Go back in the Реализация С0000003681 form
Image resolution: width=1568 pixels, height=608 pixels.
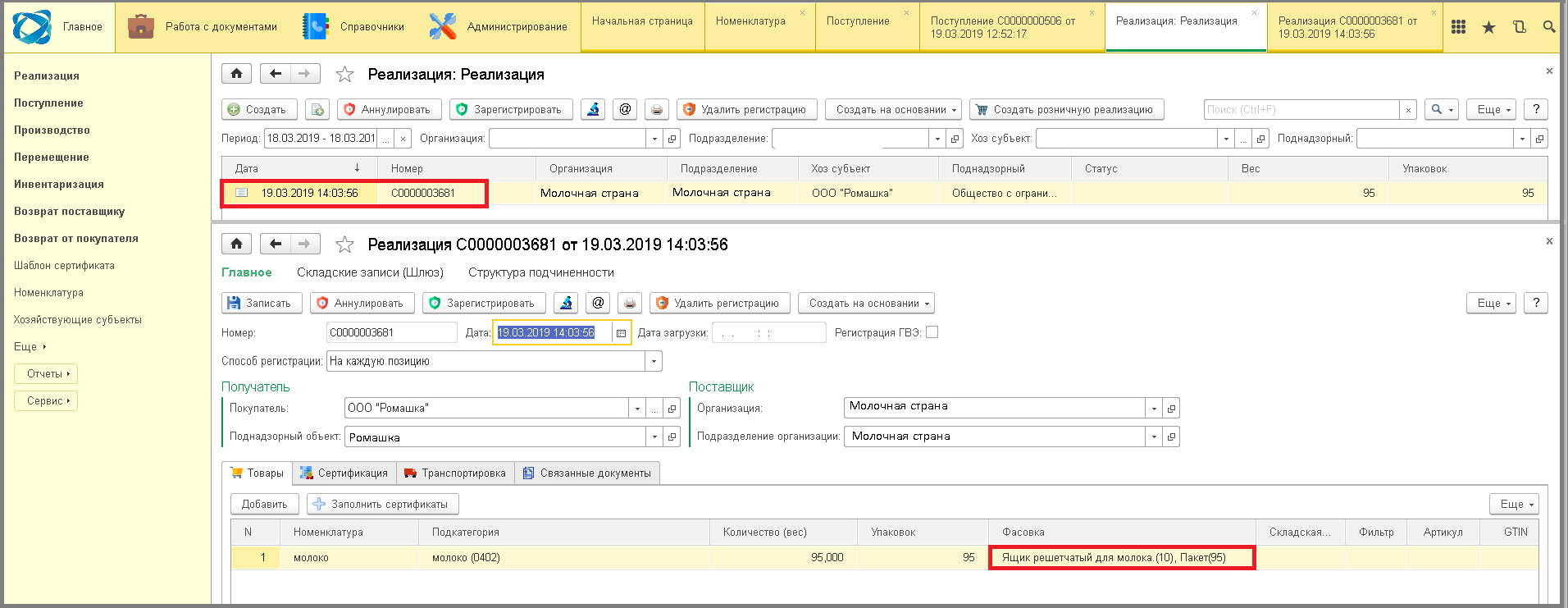[276, 244]
